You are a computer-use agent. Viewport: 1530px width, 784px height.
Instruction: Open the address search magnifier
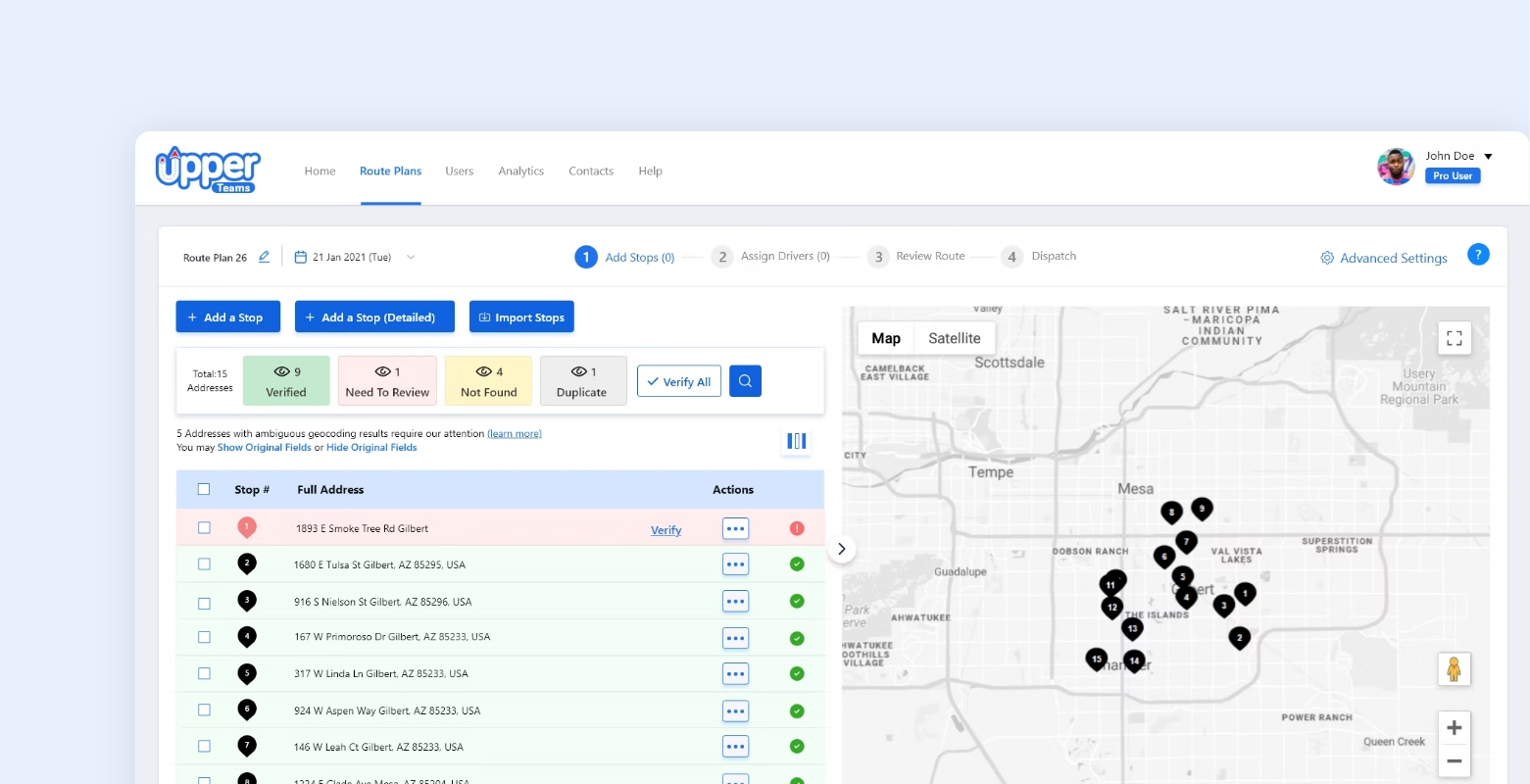[745, 380]
